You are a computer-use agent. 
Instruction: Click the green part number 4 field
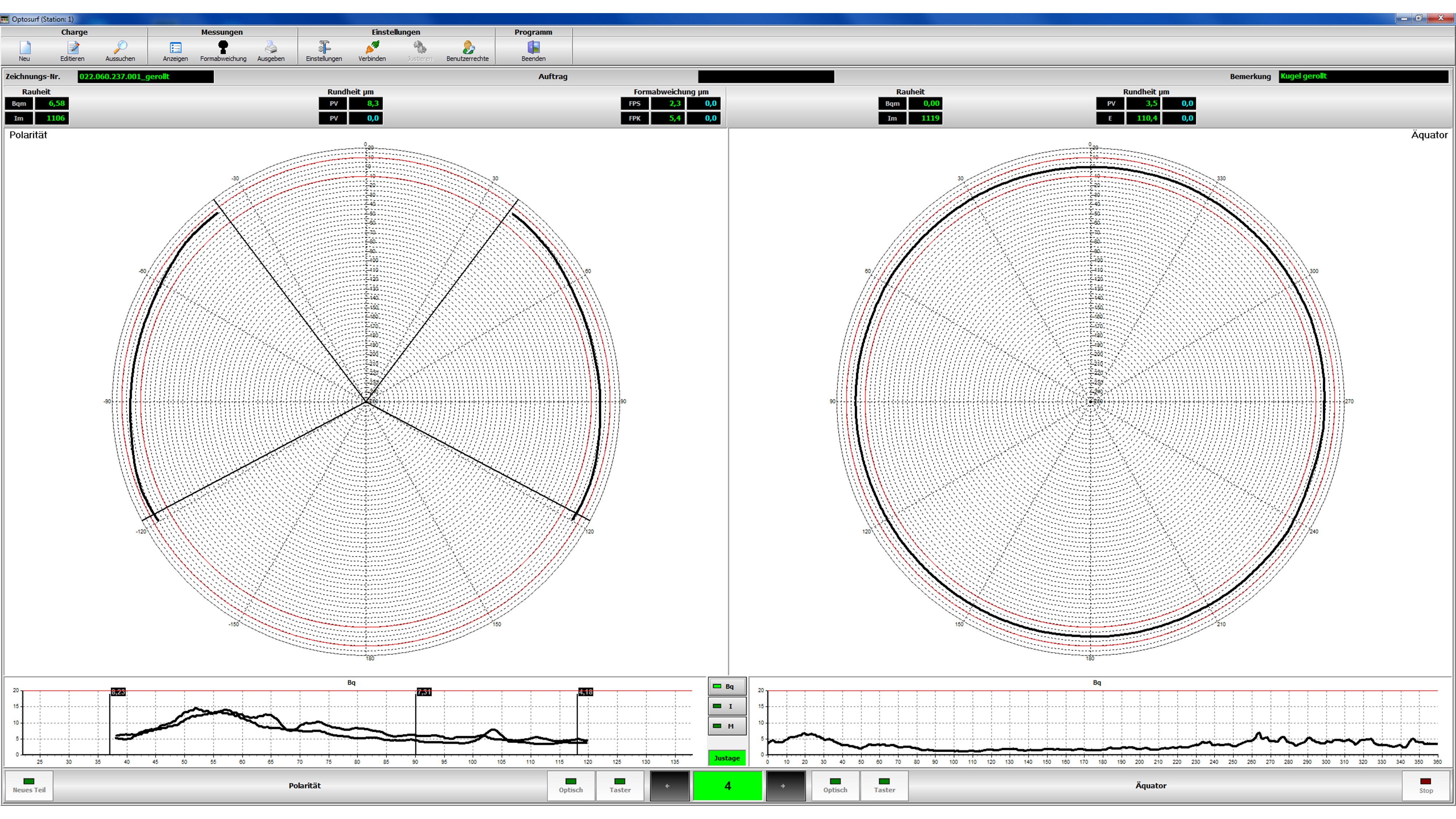(x=727, y=786)
